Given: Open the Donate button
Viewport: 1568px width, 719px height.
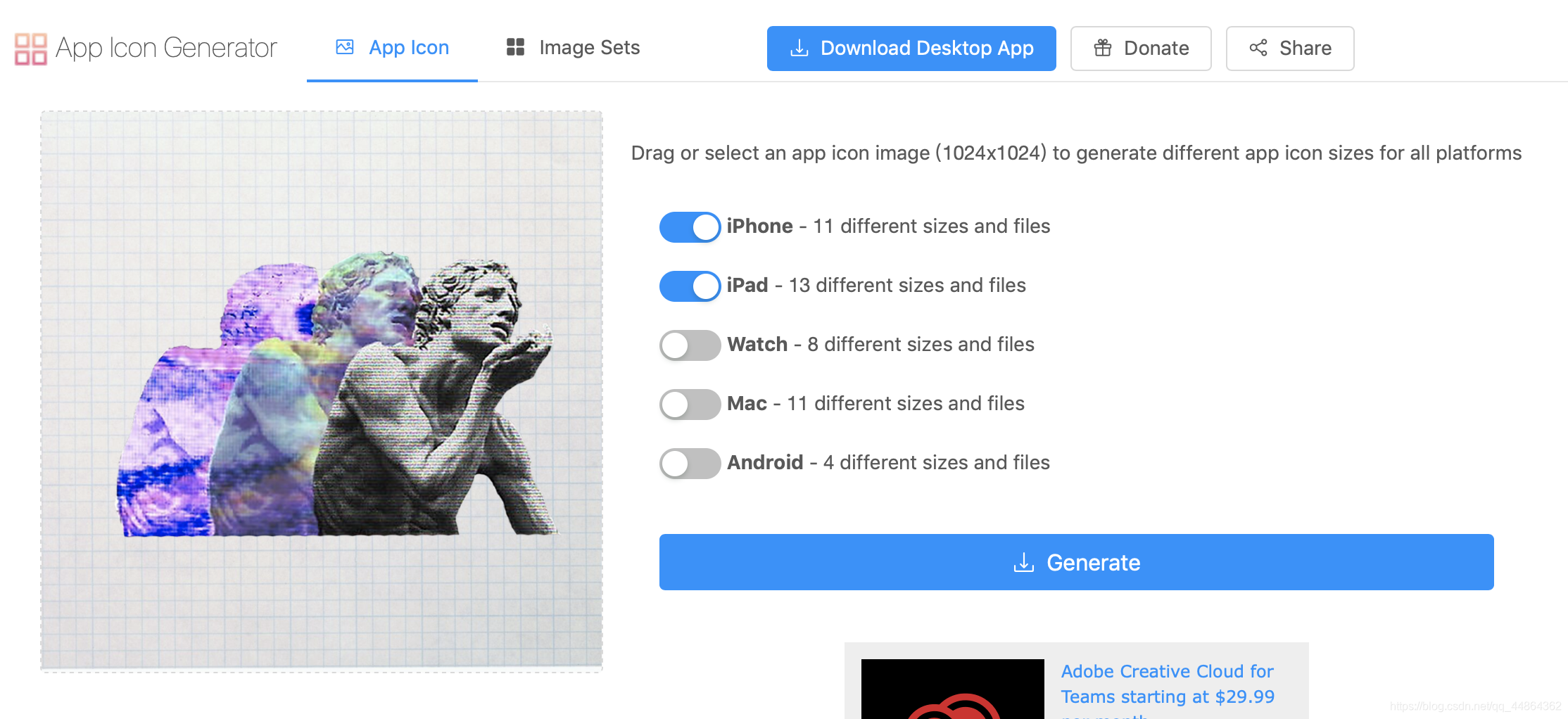Looking at the screenshot, I should coord(1141,49).
